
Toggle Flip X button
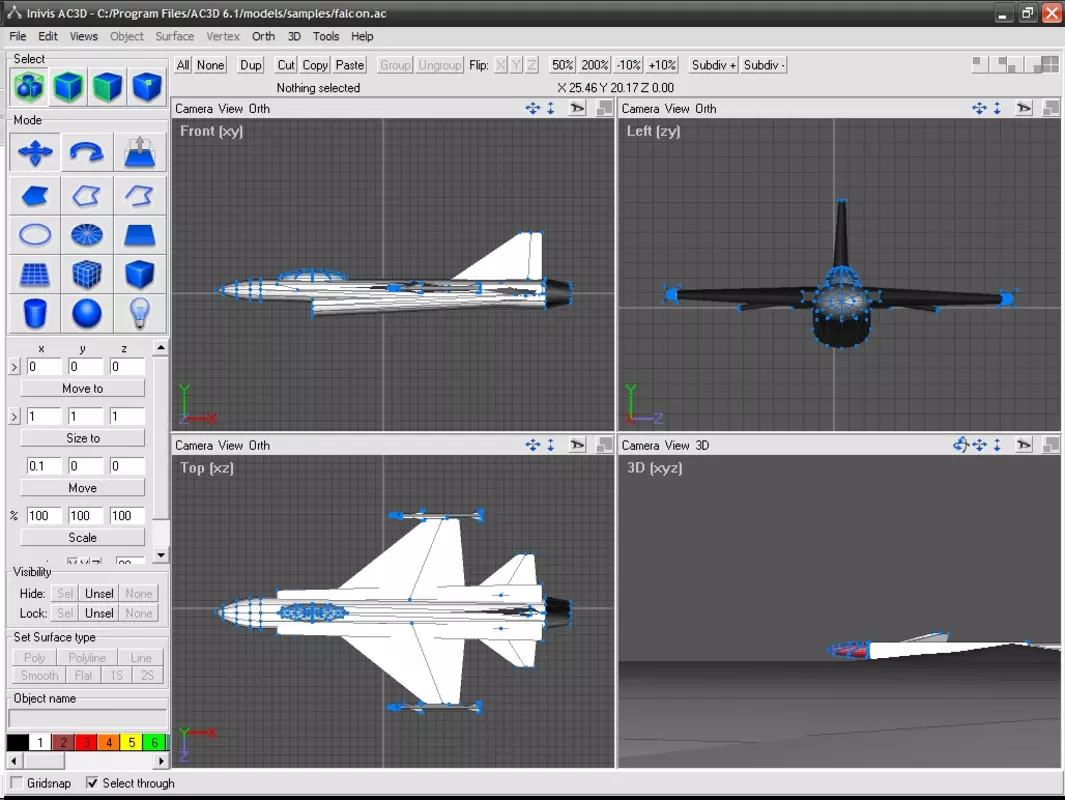[x=501, y=65]
